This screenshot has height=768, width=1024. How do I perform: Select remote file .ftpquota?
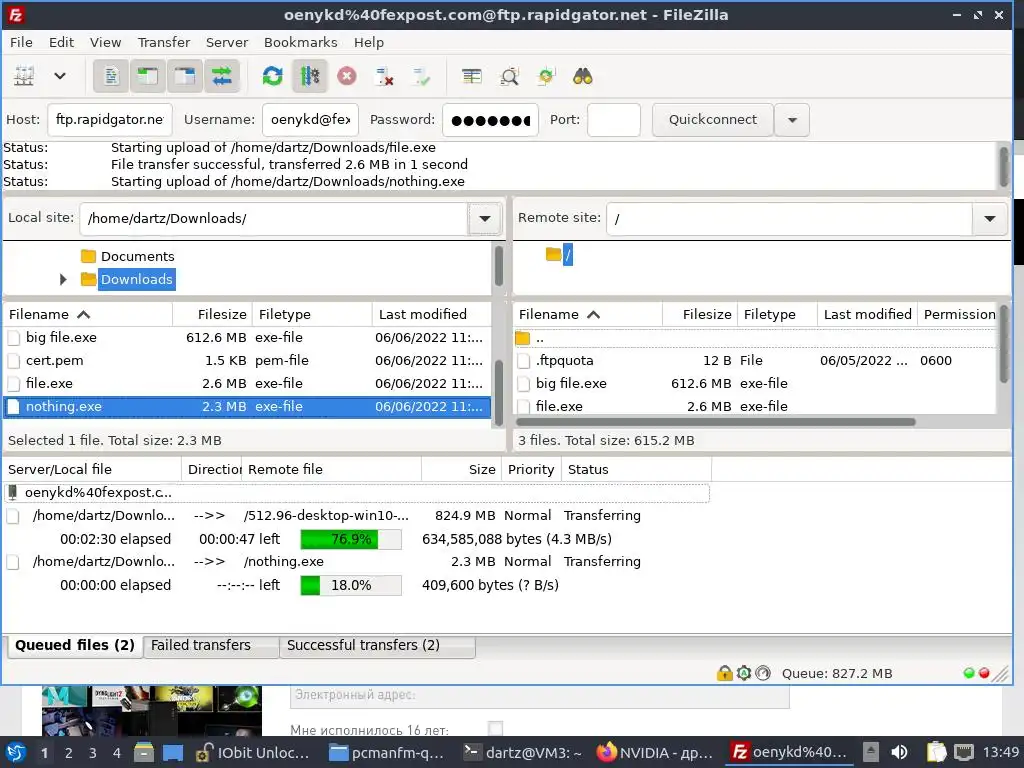tap(755, 360)
